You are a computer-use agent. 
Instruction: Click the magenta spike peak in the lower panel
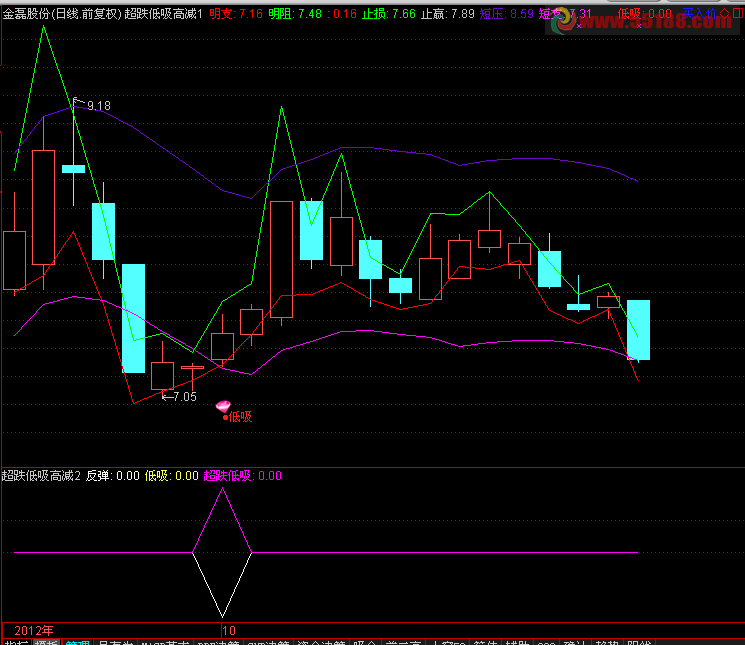(x=222, y=489)
